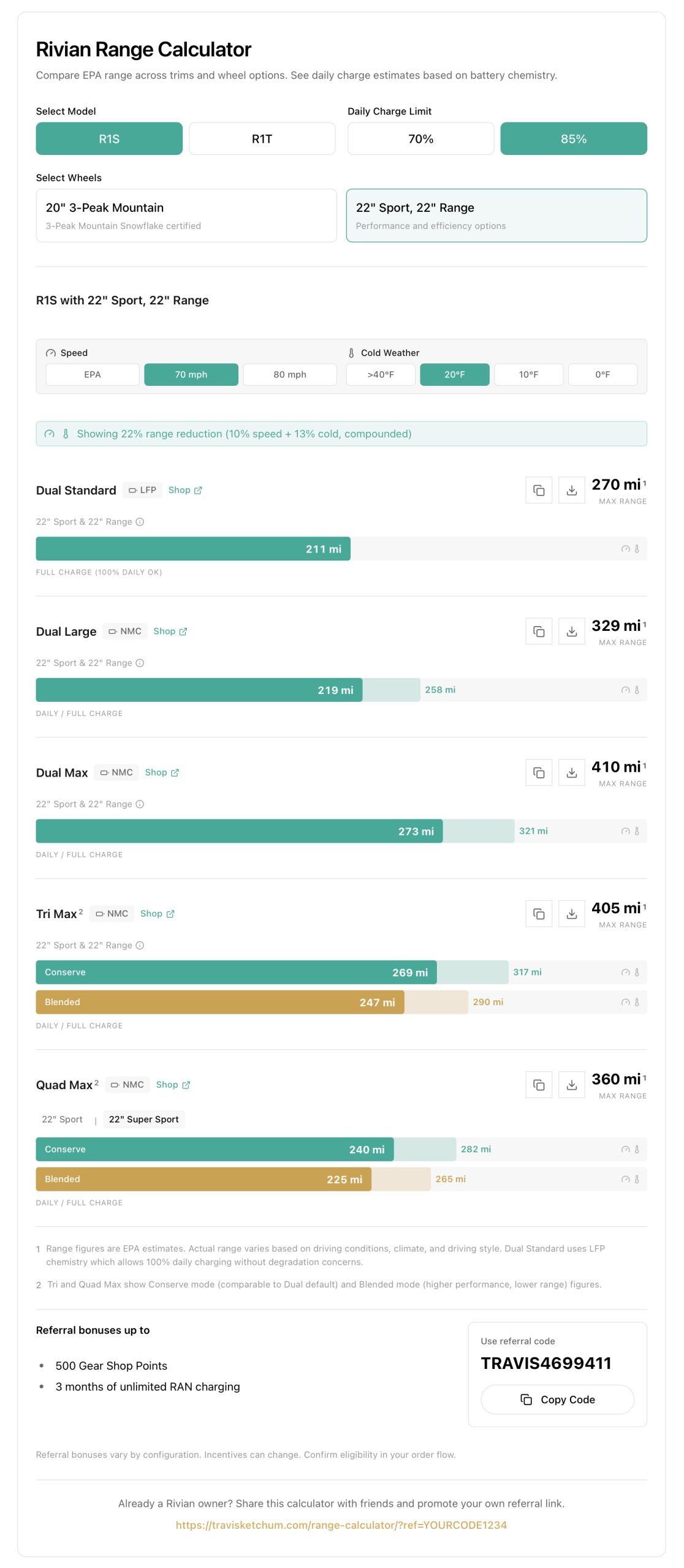Download the Dual Standard range card

coord(572,490)
